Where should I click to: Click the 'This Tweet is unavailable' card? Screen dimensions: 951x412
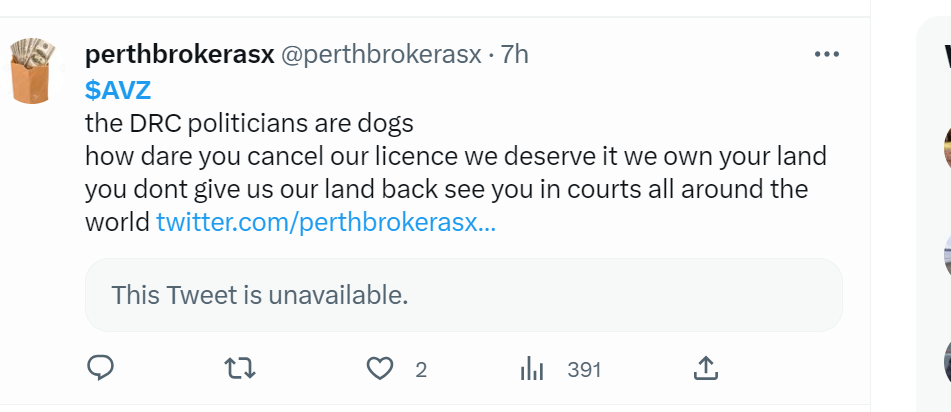(x=463, y=295)
